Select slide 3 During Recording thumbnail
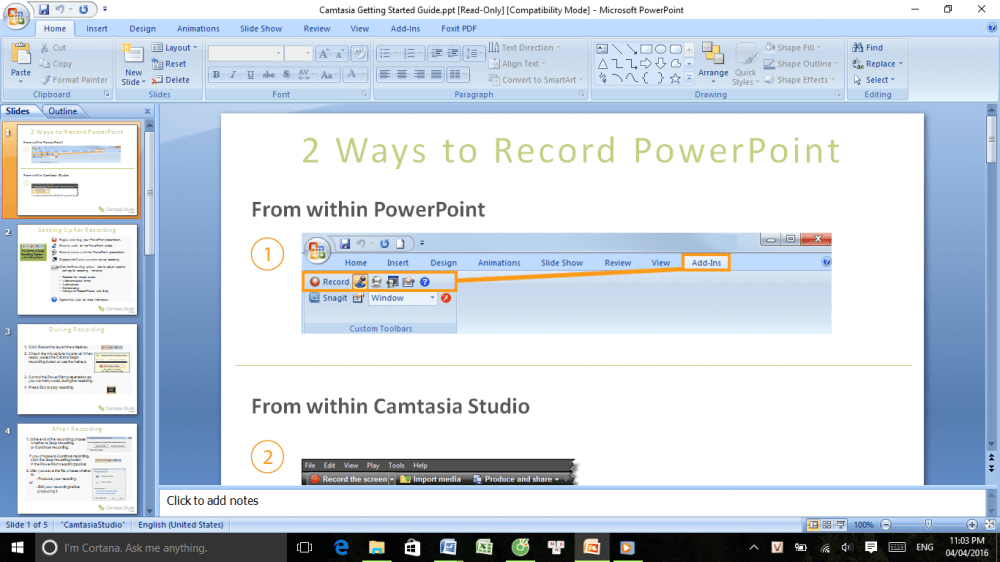This screenshot has height=562, width=1000. [77, 369]
